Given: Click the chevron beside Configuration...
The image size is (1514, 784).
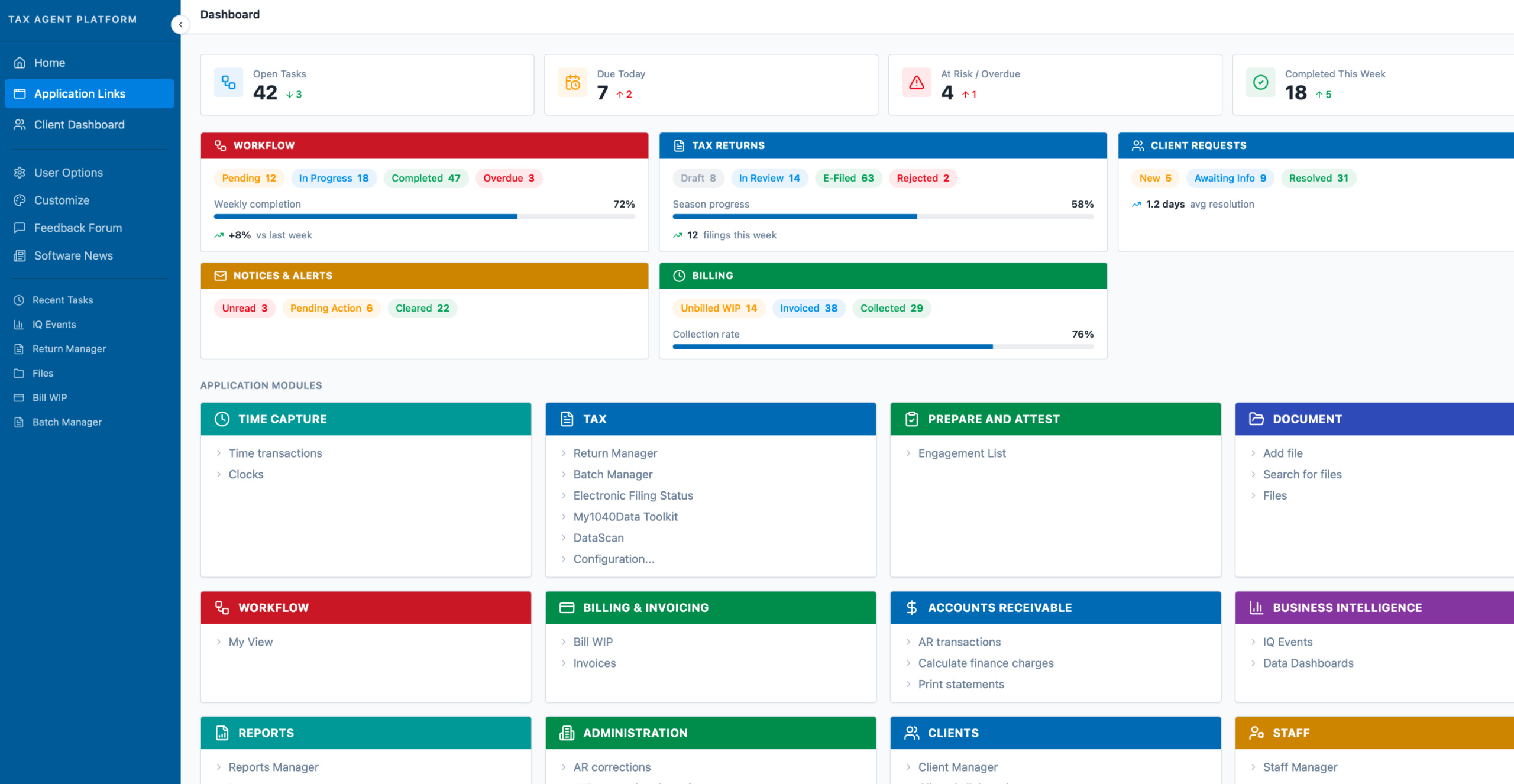Looking at the screenshot, I should click(x=564, y=559).
